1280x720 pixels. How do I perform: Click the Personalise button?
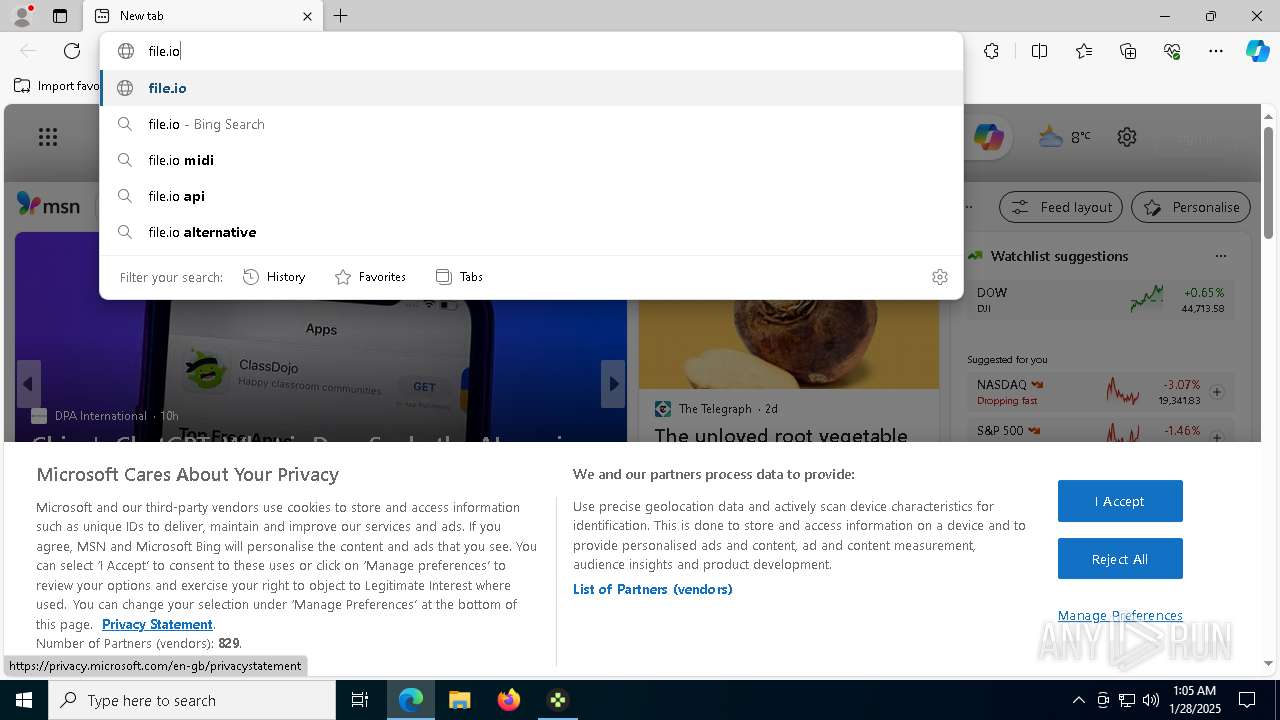click(x=1191, y=207)
